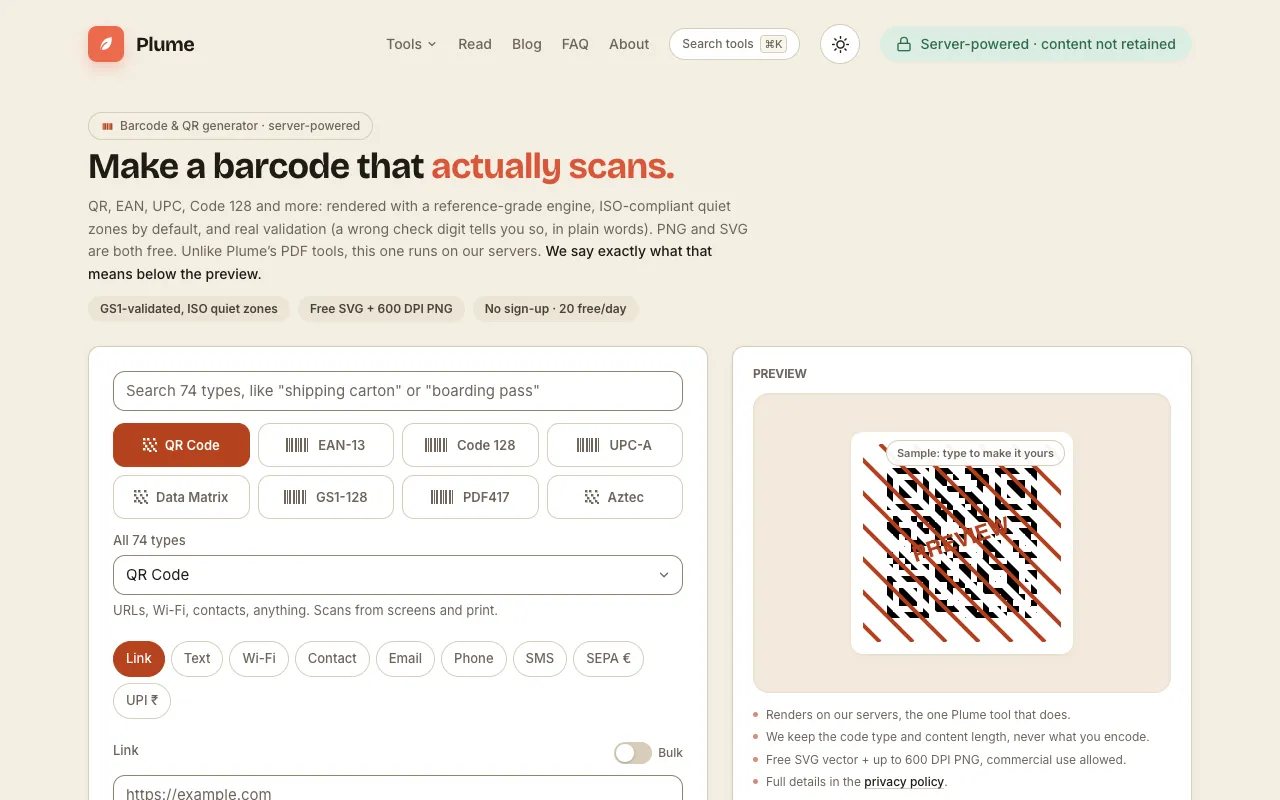Open the FAQ nav item
1280x800 pixels.
(x=575, y=44)
